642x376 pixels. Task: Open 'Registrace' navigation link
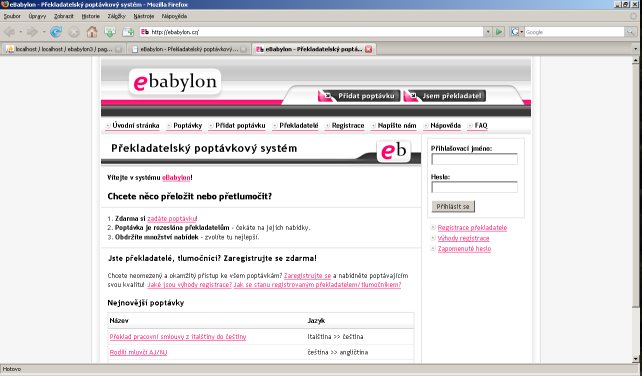pyautogui.click(x=348, y=125)
